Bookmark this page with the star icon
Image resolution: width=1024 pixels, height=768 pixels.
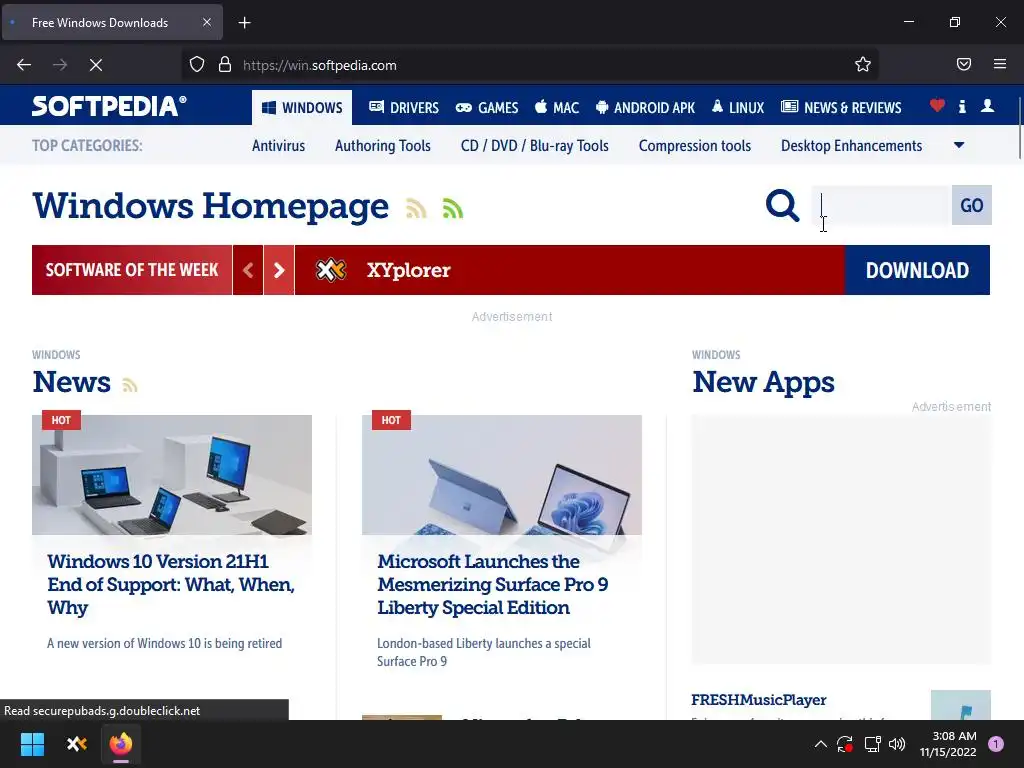click(863, 64)
